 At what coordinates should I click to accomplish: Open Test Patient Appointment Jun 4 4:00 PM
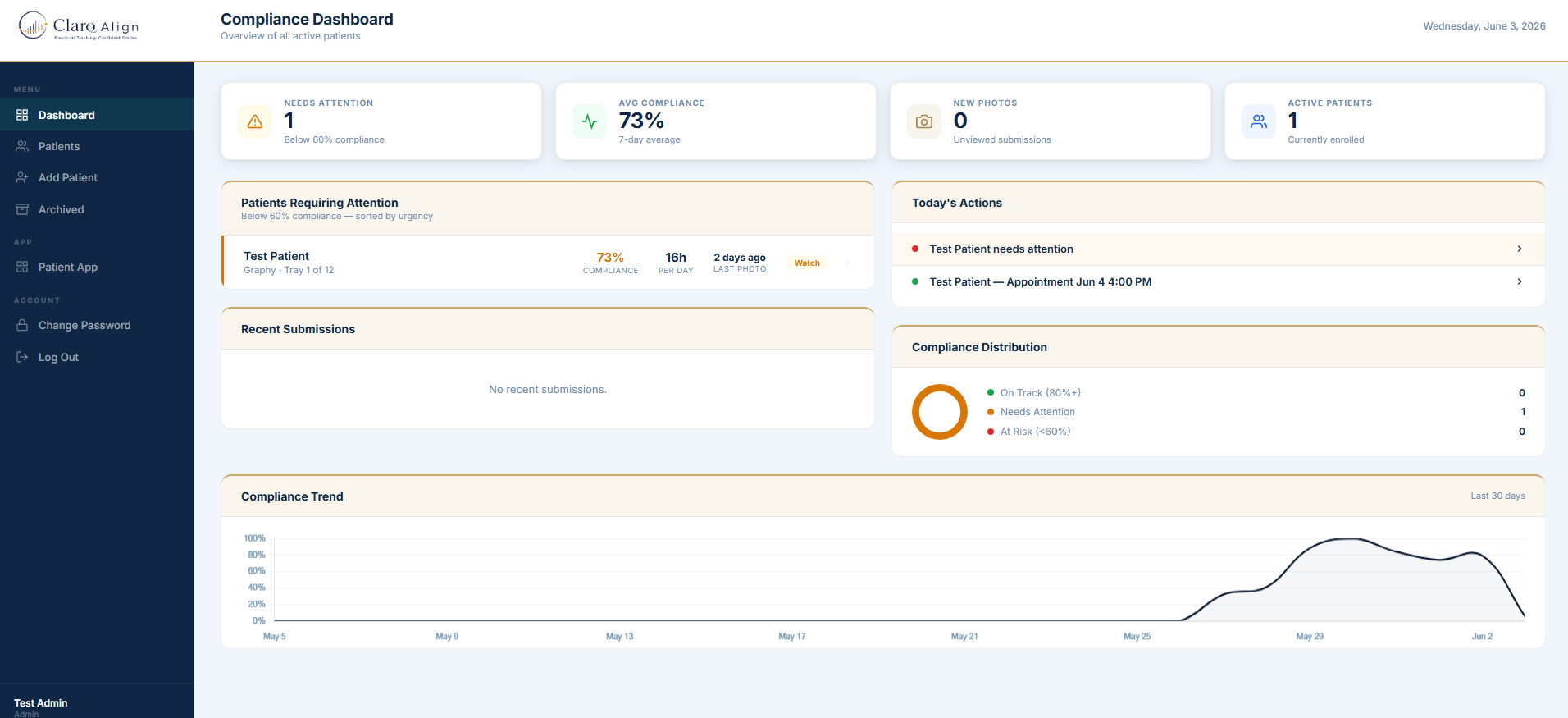coord(1219,281)
